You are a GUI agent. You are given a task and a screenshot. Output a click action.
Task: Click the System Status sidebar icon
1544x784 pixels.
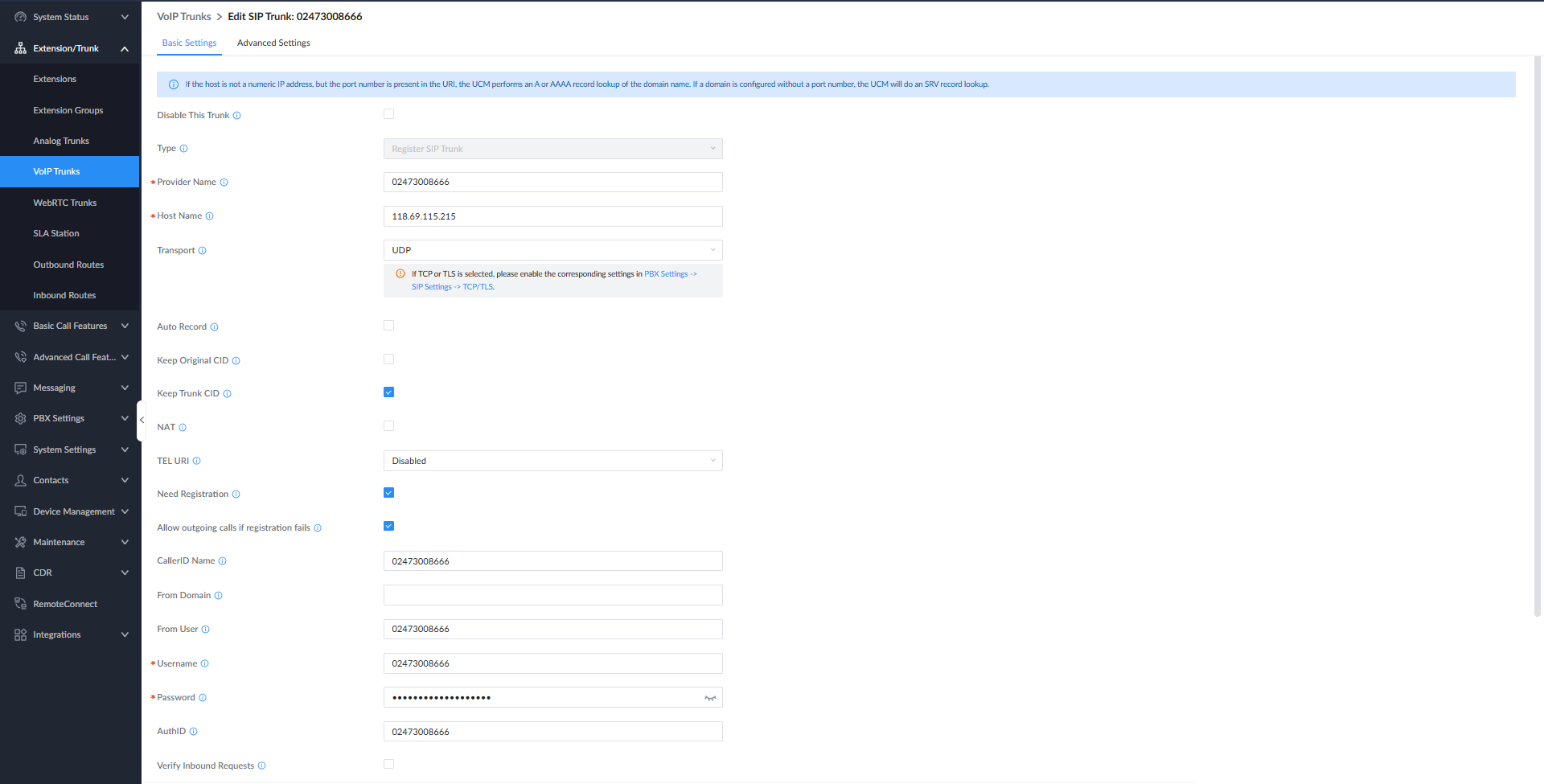20,17
